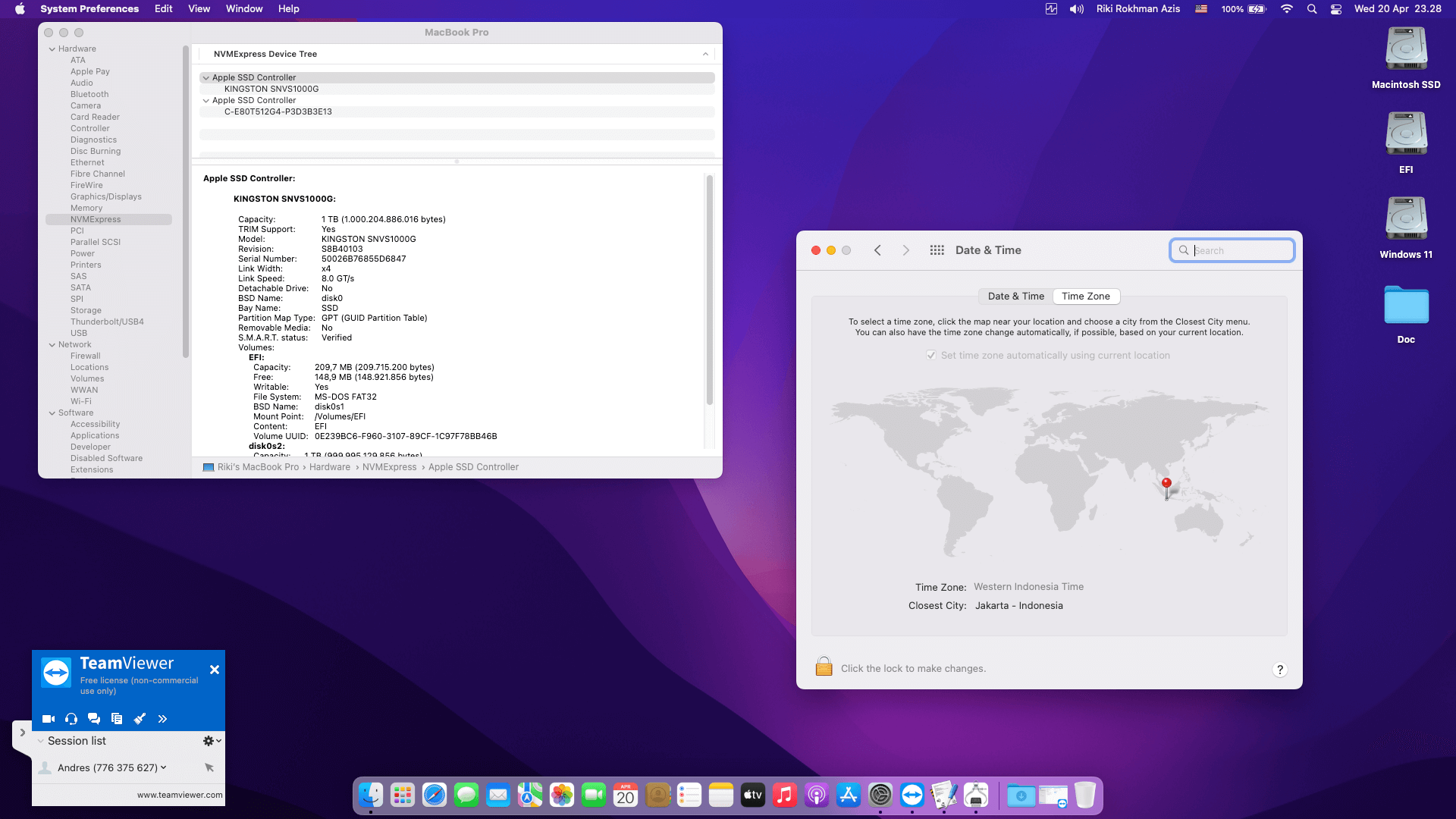Open the TeamViewer chat bubbles icon
1456x819 pixels.
point(94,719)
